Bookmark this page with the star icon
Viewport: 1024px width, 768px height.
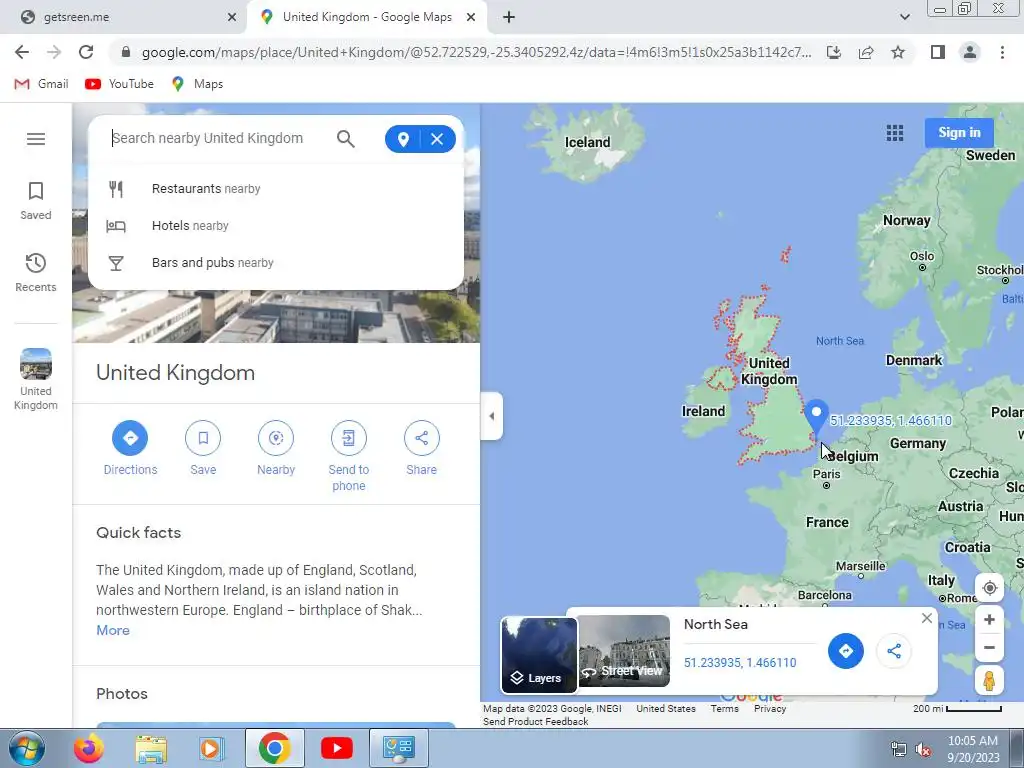(x=898, y=52)
